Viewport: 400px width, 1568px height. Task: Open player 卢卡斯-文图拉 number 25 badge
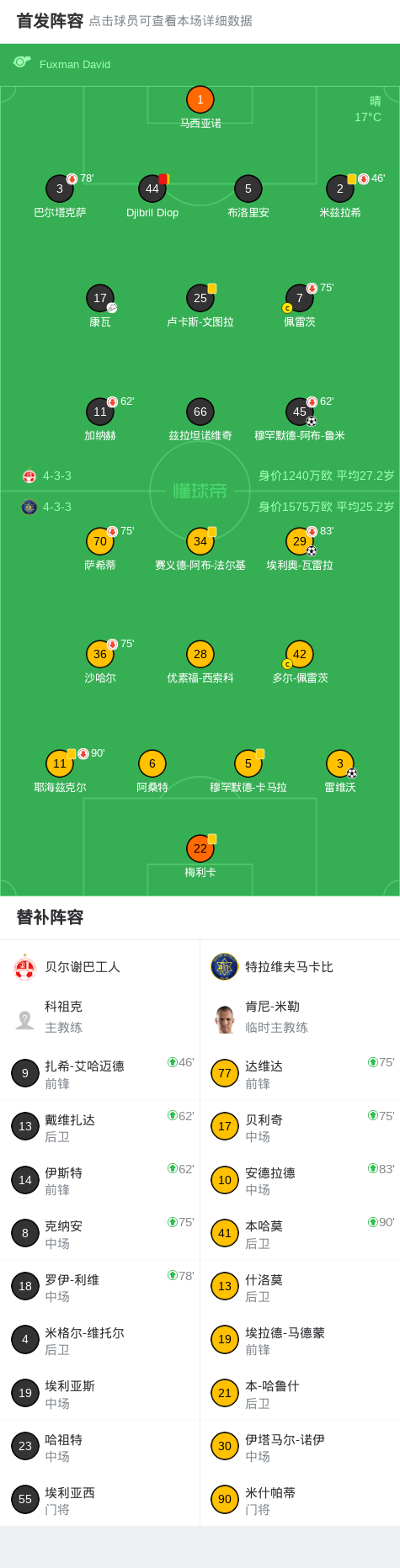point(200,298)
